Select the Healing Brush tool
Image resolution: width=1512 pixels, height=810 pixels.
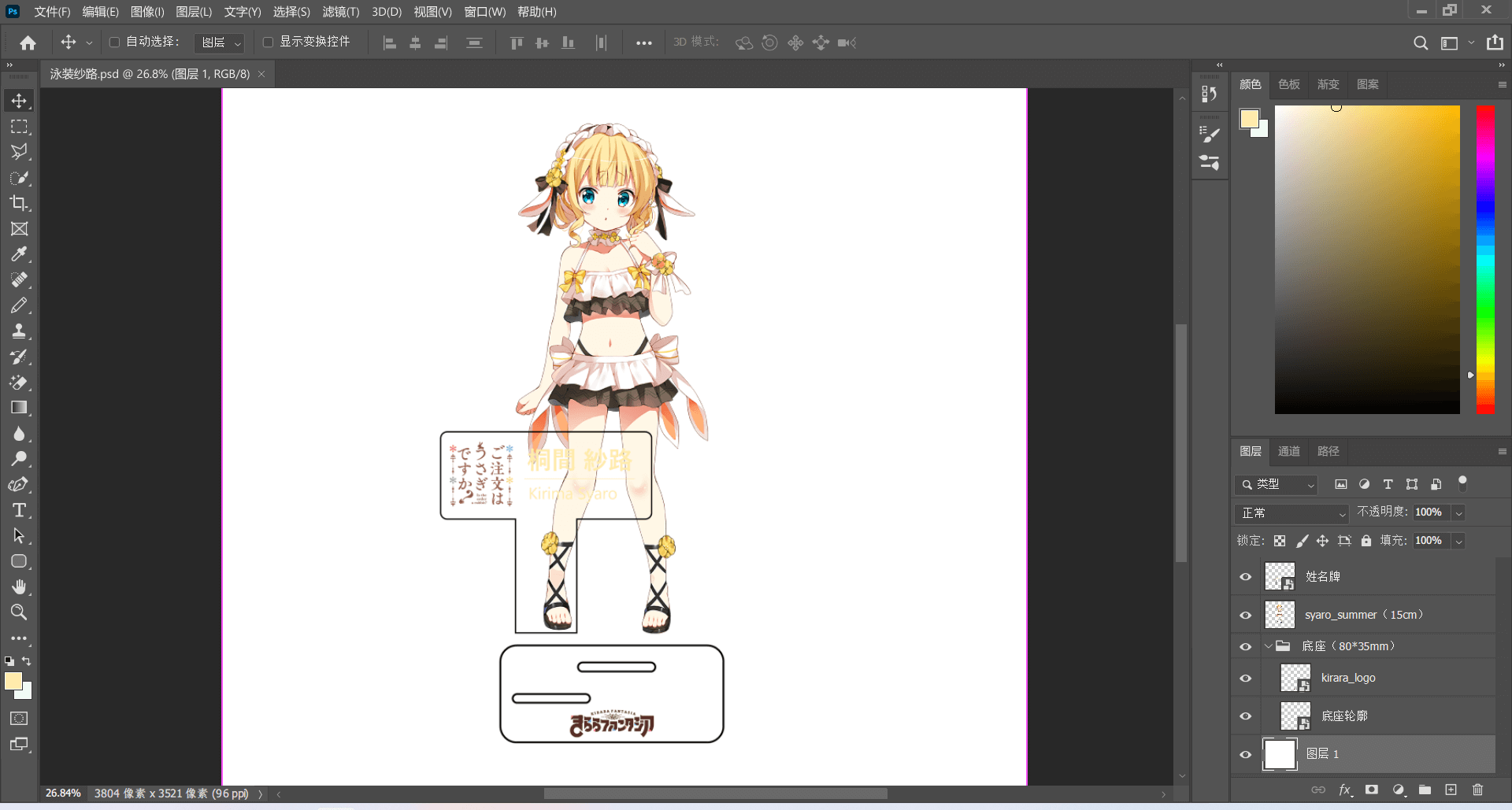point(19,279)
